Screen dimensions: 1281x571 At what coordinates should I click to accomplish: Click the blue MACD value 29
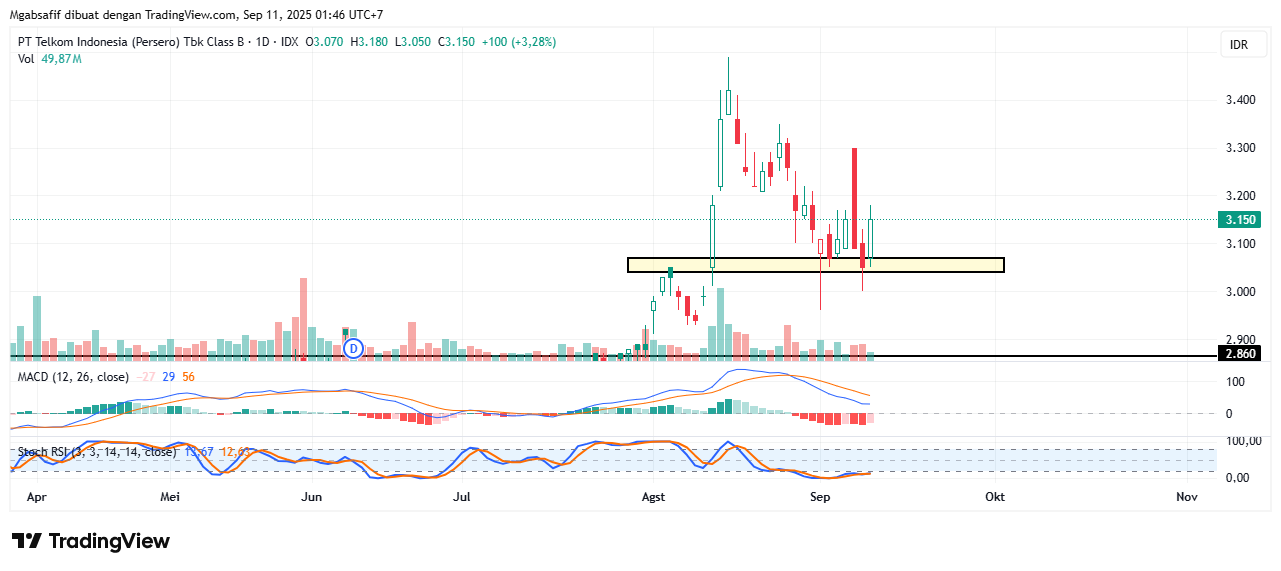[x=169, y=376]
